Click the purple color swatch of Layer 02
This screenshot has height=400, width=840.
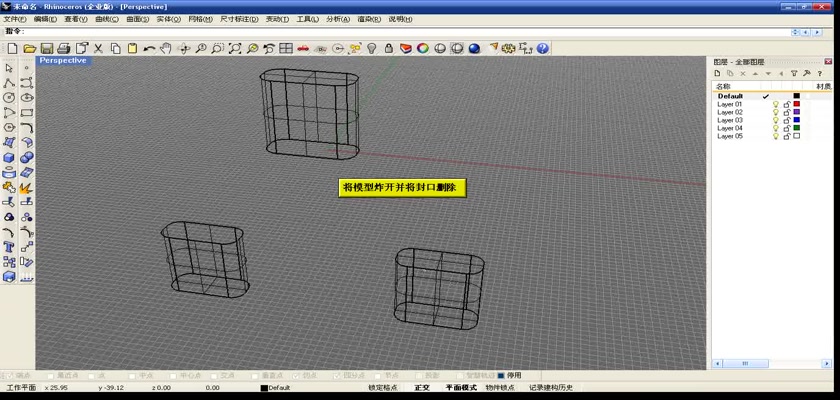(797, 112)
